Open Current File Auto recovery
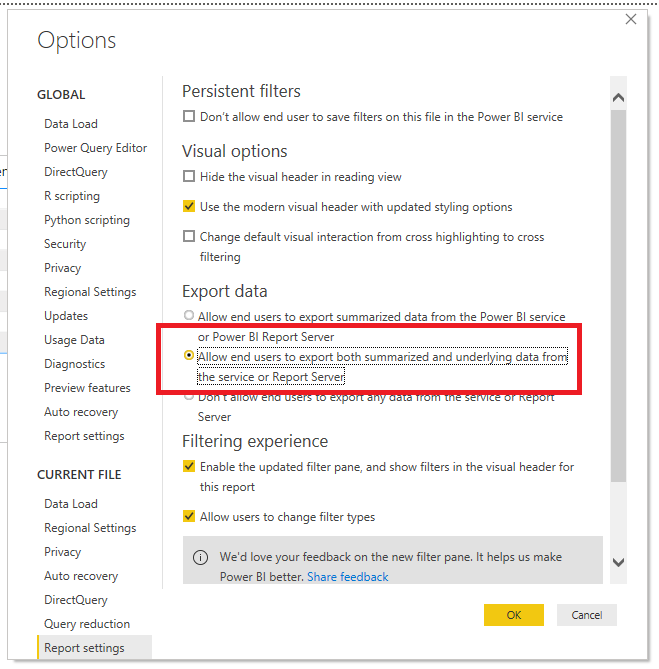Screen dimensions: 659x669 point(81,576)
